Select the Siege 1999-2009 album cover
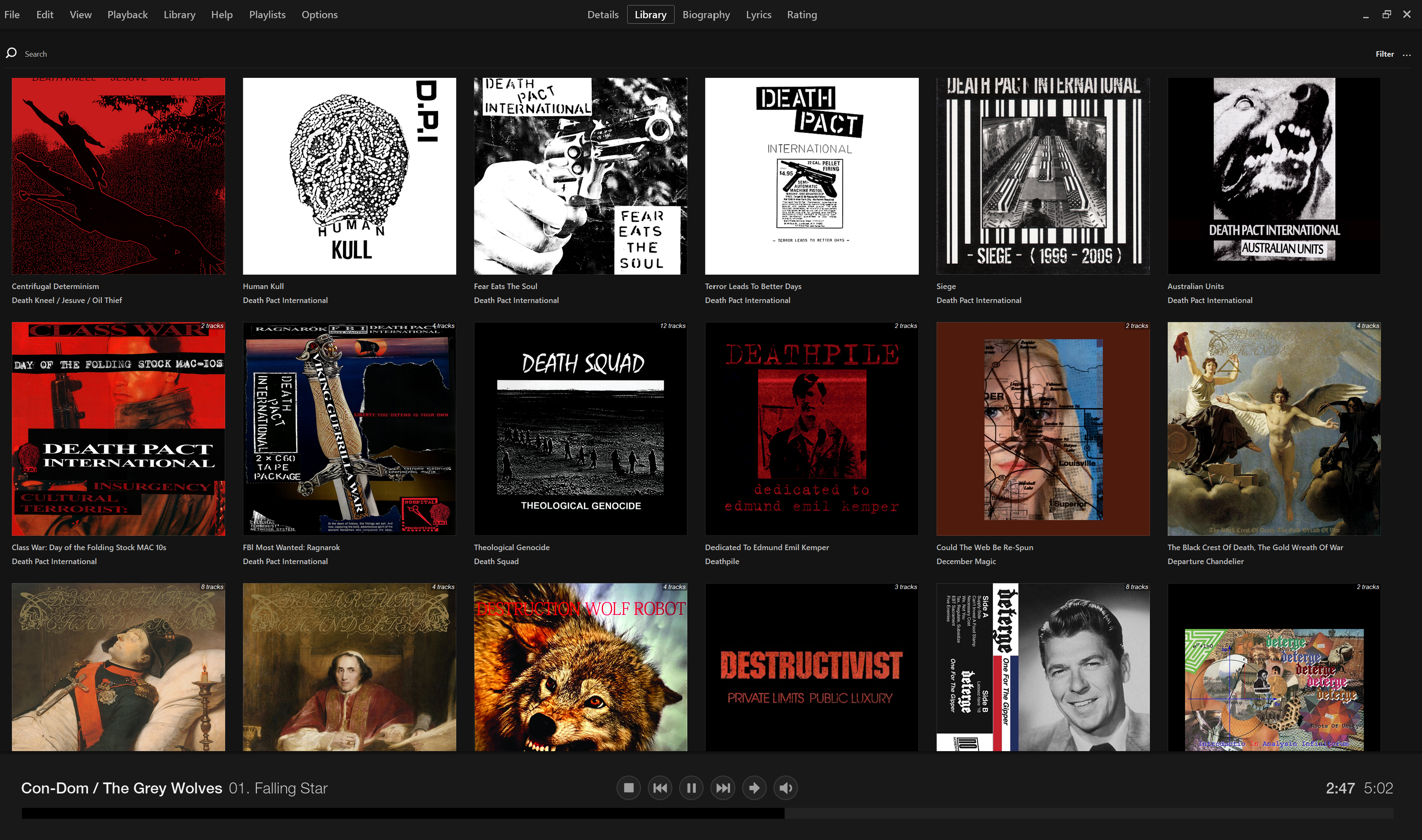This screenshot has height=840, width=1422. (x=1043, y=176)
